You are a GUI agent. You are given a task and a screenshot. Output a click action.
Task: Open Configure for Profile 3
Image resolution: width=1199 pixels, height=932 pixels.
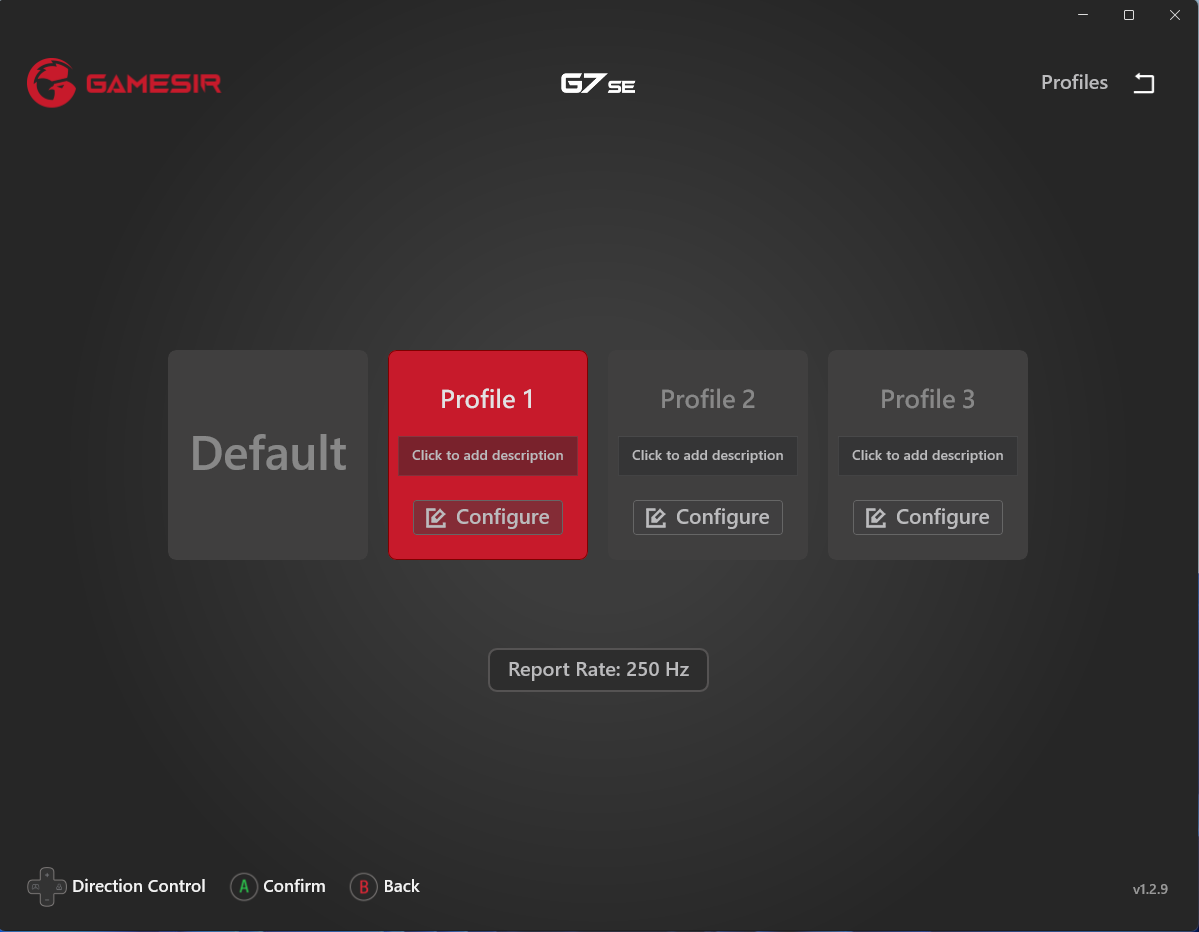(928, 517)
